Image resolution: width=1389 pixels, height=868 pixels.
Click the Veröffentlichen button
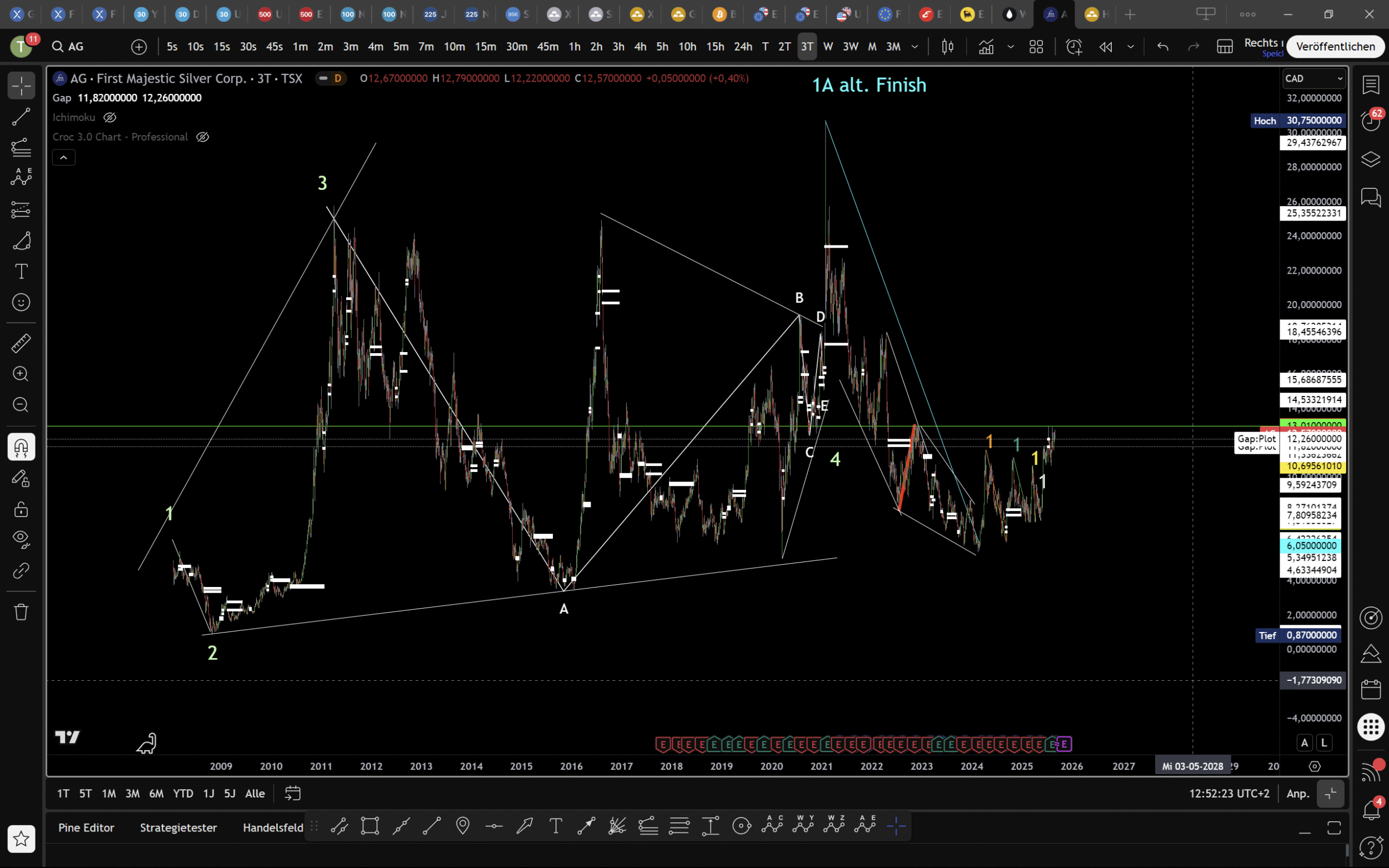tap(1335, 47)
